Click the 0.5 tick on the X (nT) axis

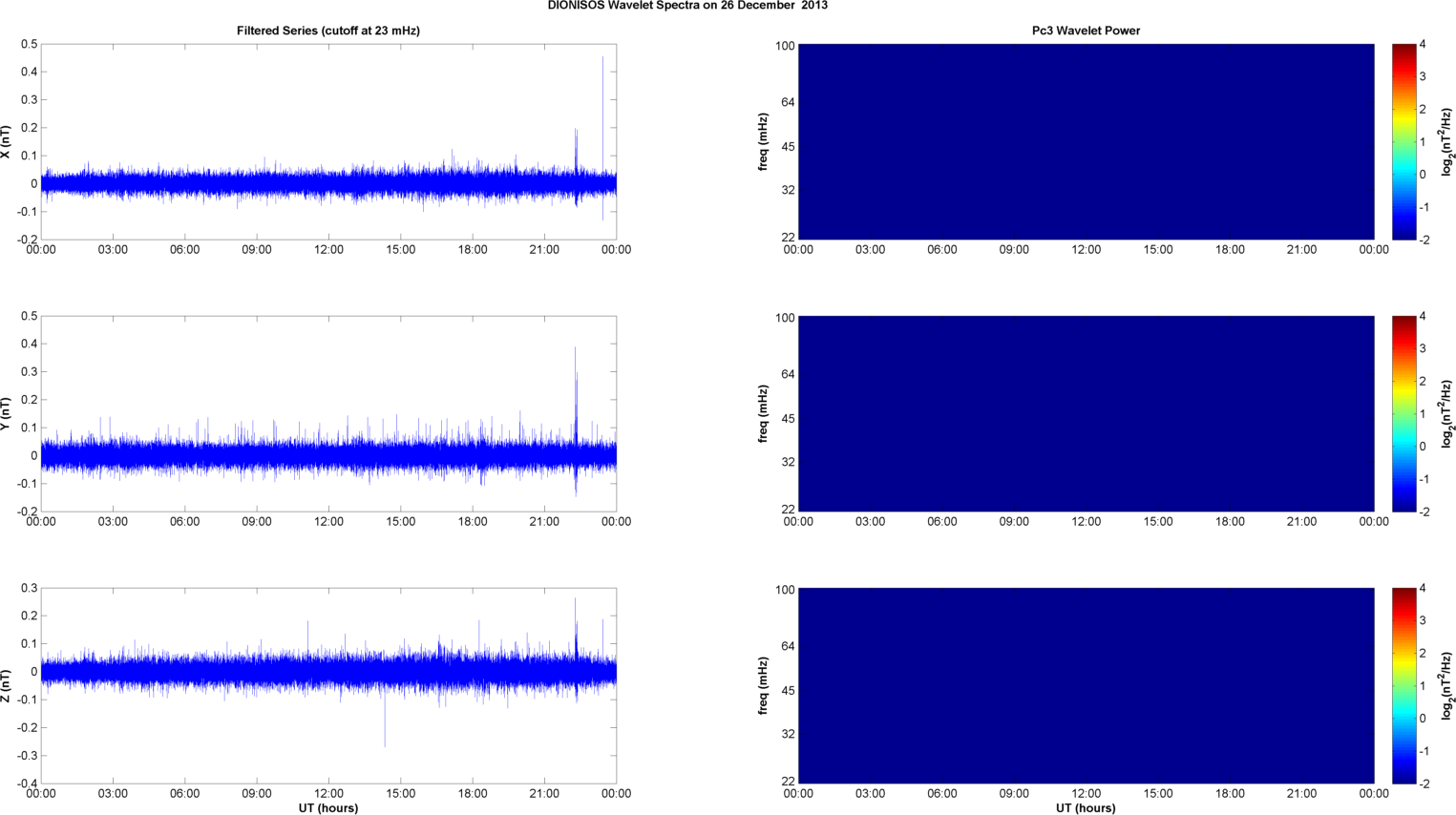pos(29,44)
